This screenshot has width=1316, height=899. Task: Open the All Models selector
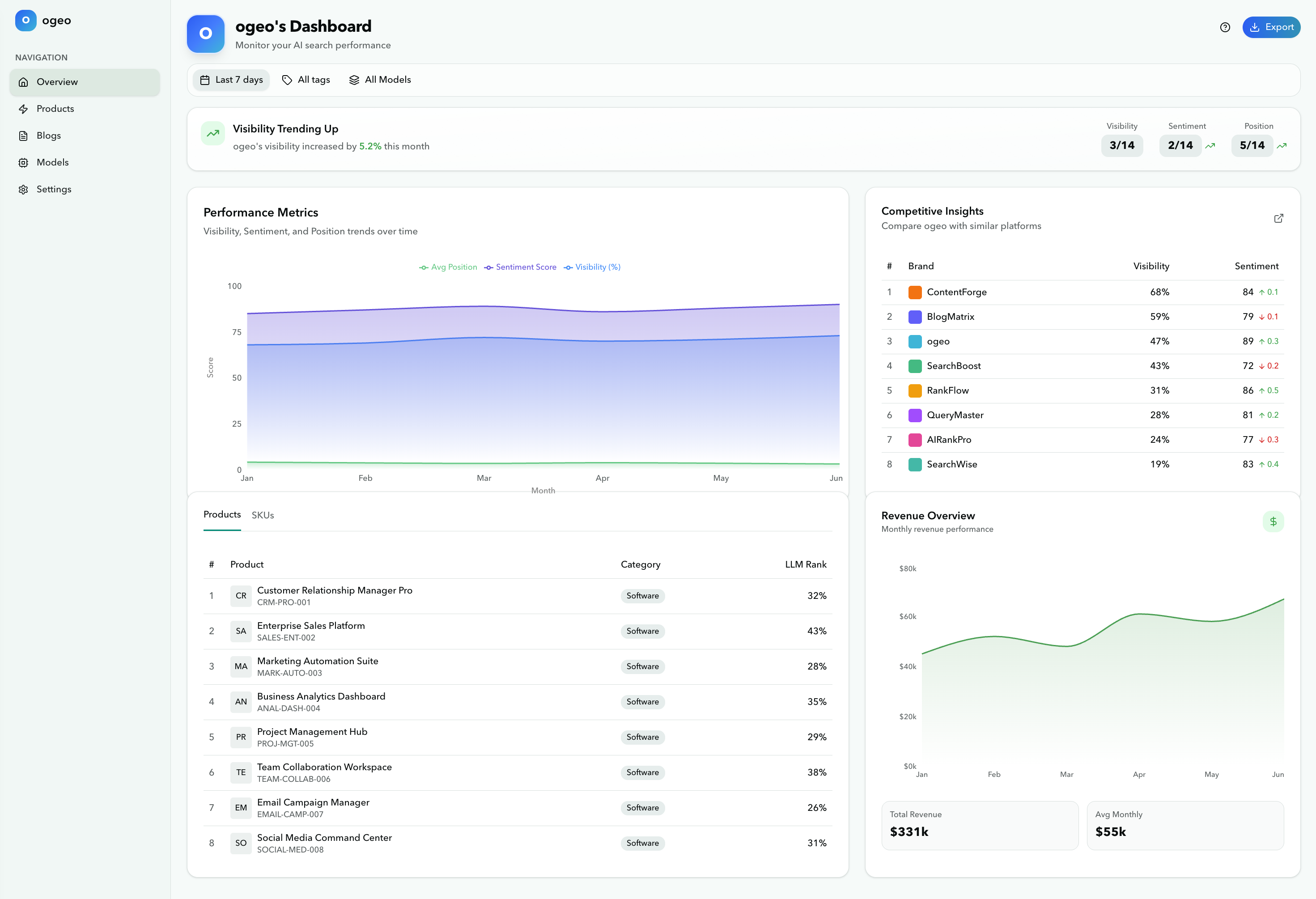[379, 79]
